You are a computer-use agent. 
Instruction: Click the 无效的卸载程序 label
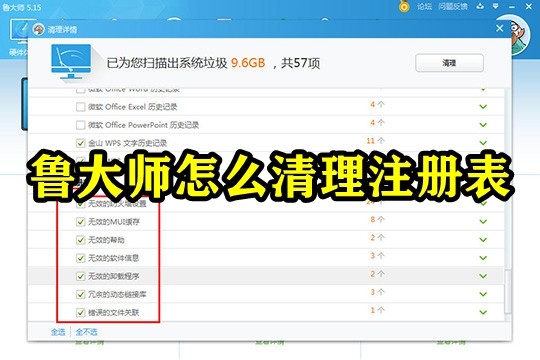click(x=114, y=276)
